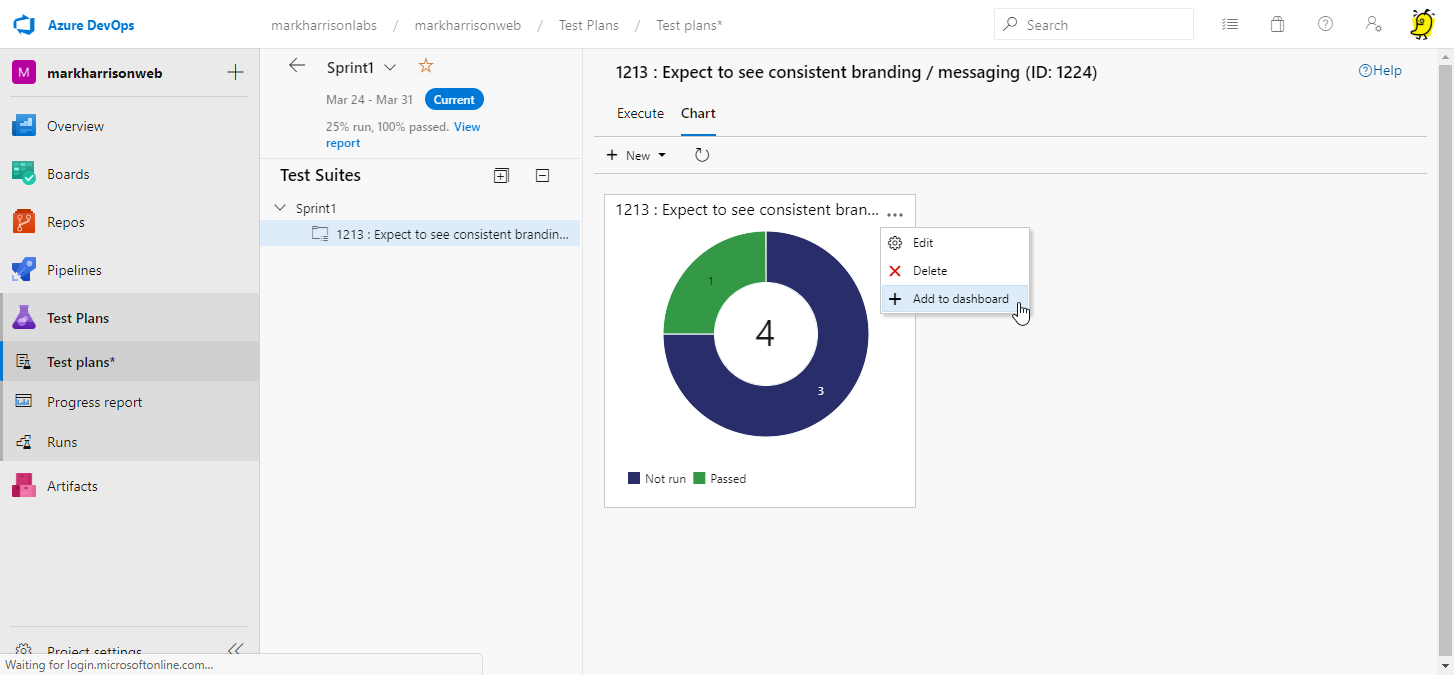Go back using the left arrow
This screenshot has width=1454, height=675.
click(296, 66)
